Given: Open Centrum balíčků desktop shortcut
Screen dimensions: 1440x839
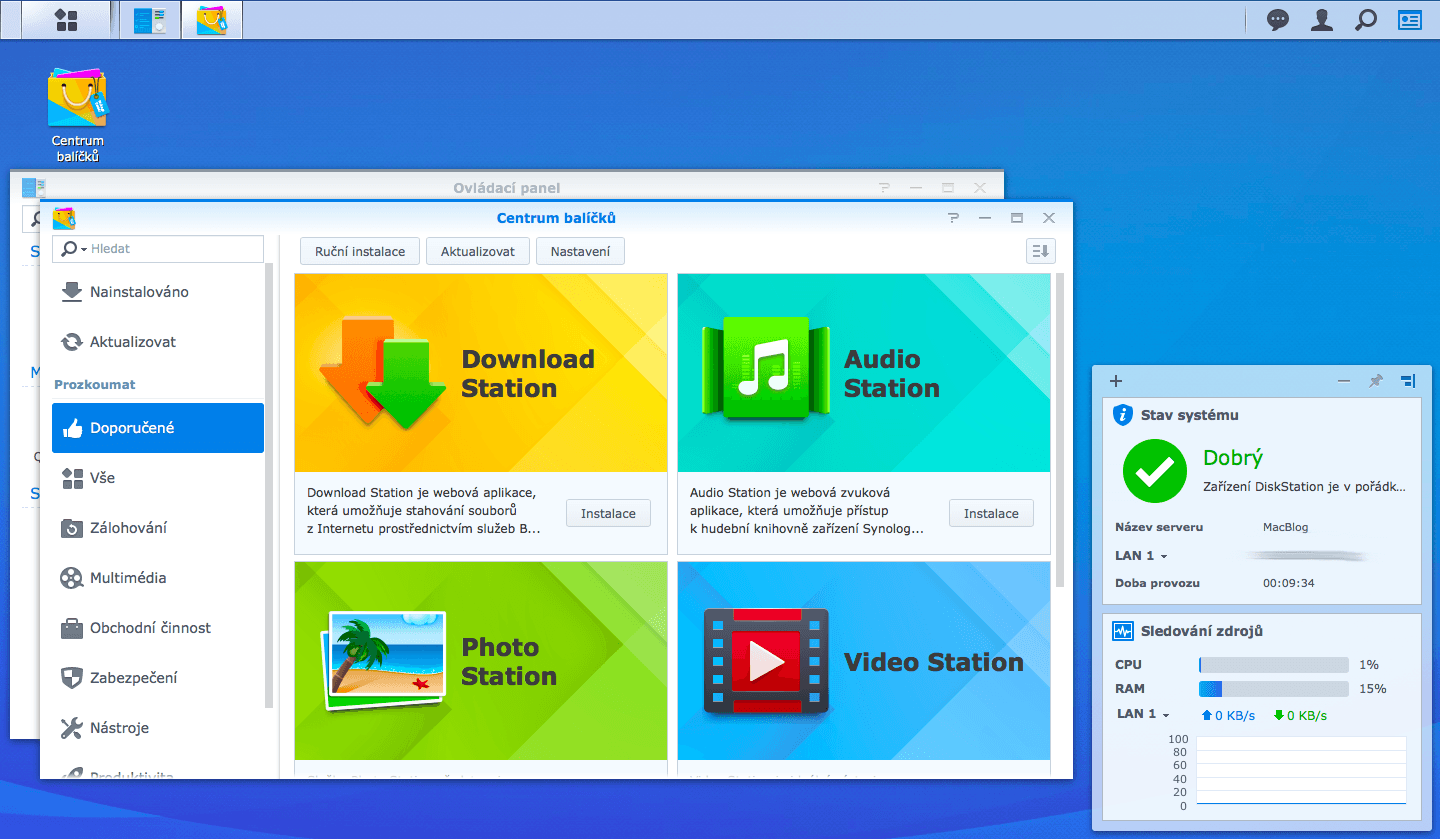Looking at the screenshot, I should [x=78, y=114].
